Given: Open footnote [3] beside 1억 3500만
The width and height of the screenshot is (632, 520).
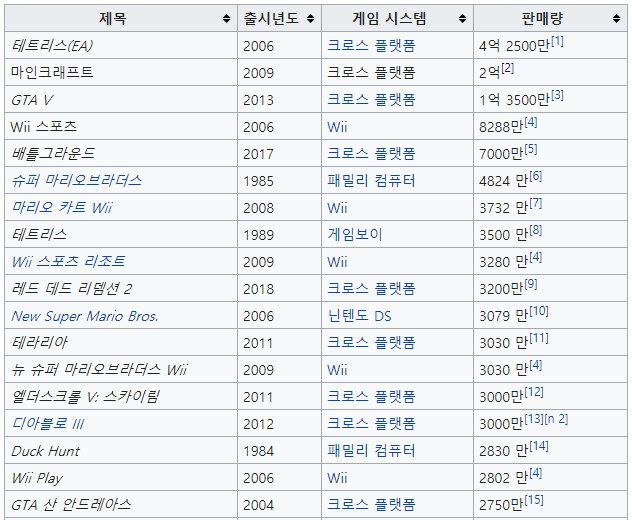Looking at the screenshot, I should (557, 95).
